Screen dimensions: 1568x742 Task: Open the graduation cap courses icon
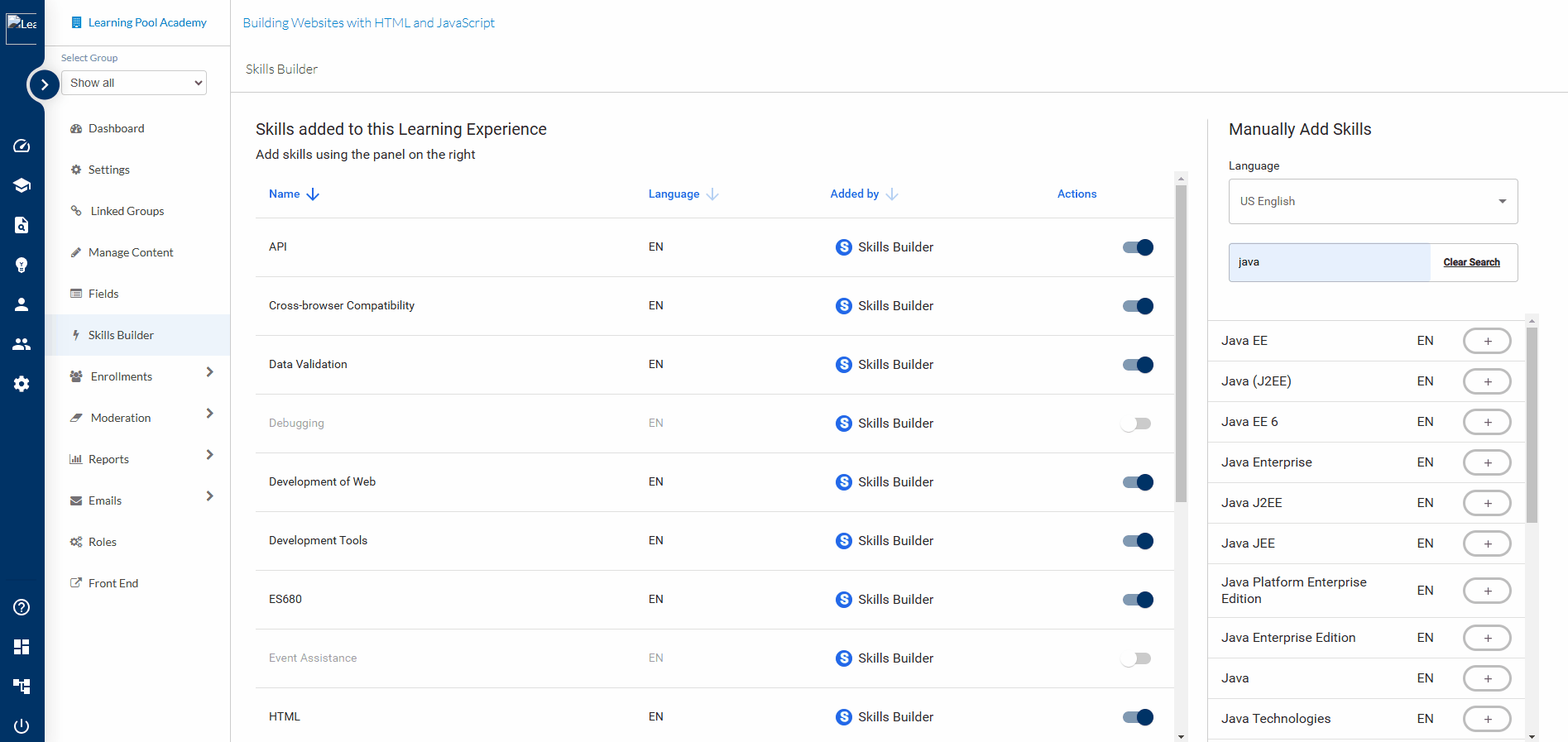click(22, 185)
